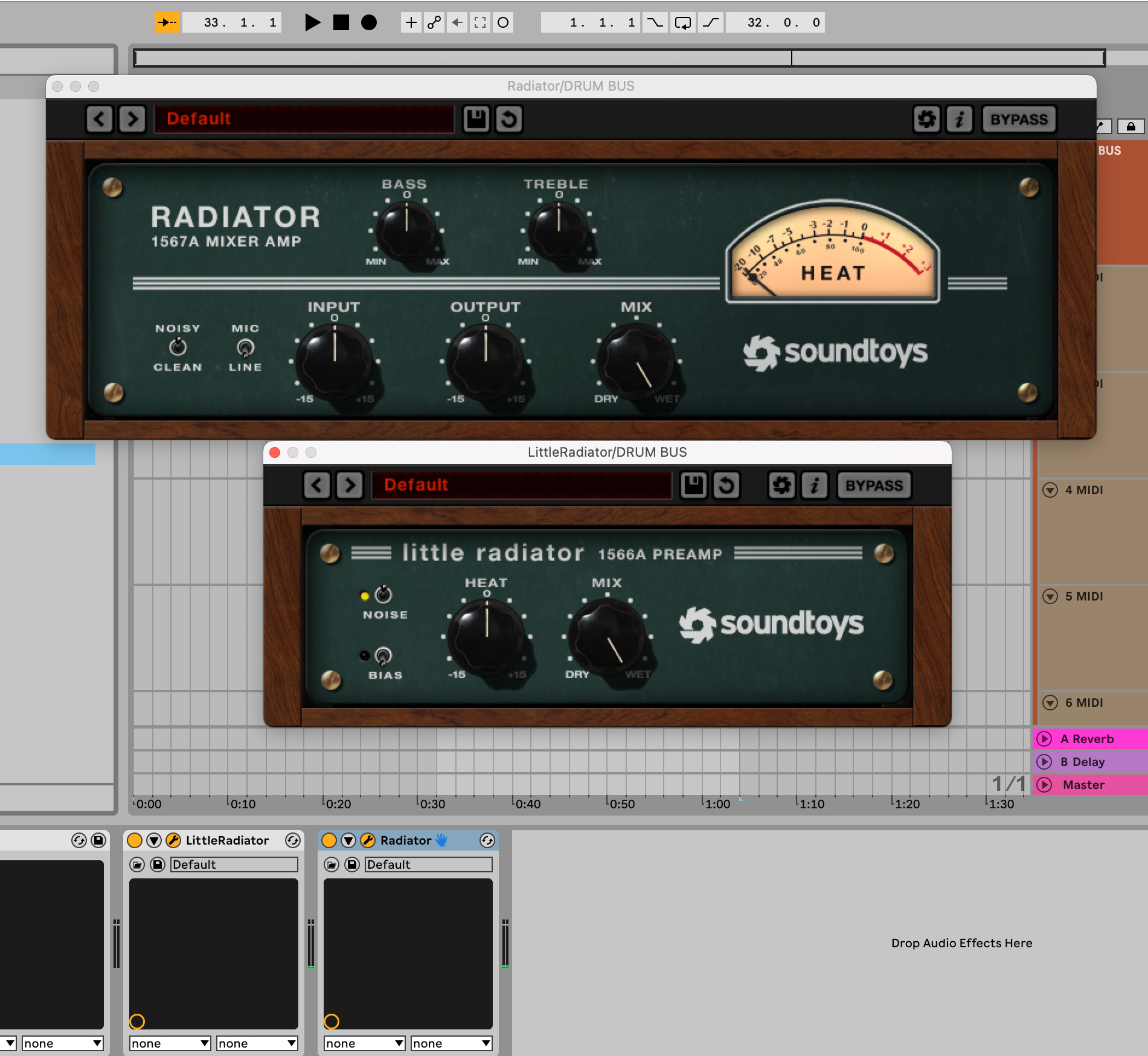Unfold the 5 MIDI track
Viewport: 1148px width, 1056px height.
1050,596
